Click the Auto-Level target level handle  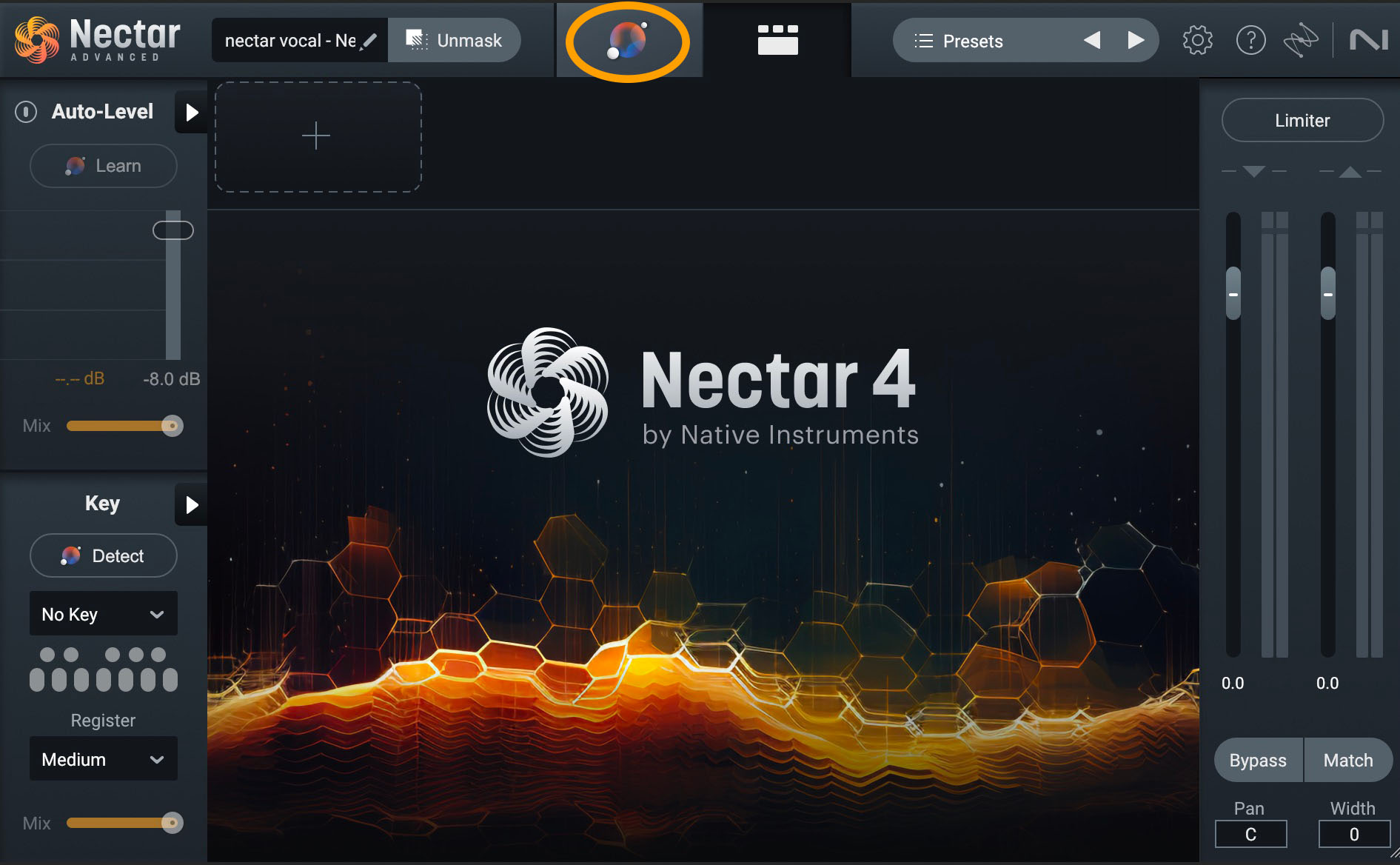point(173,230)
